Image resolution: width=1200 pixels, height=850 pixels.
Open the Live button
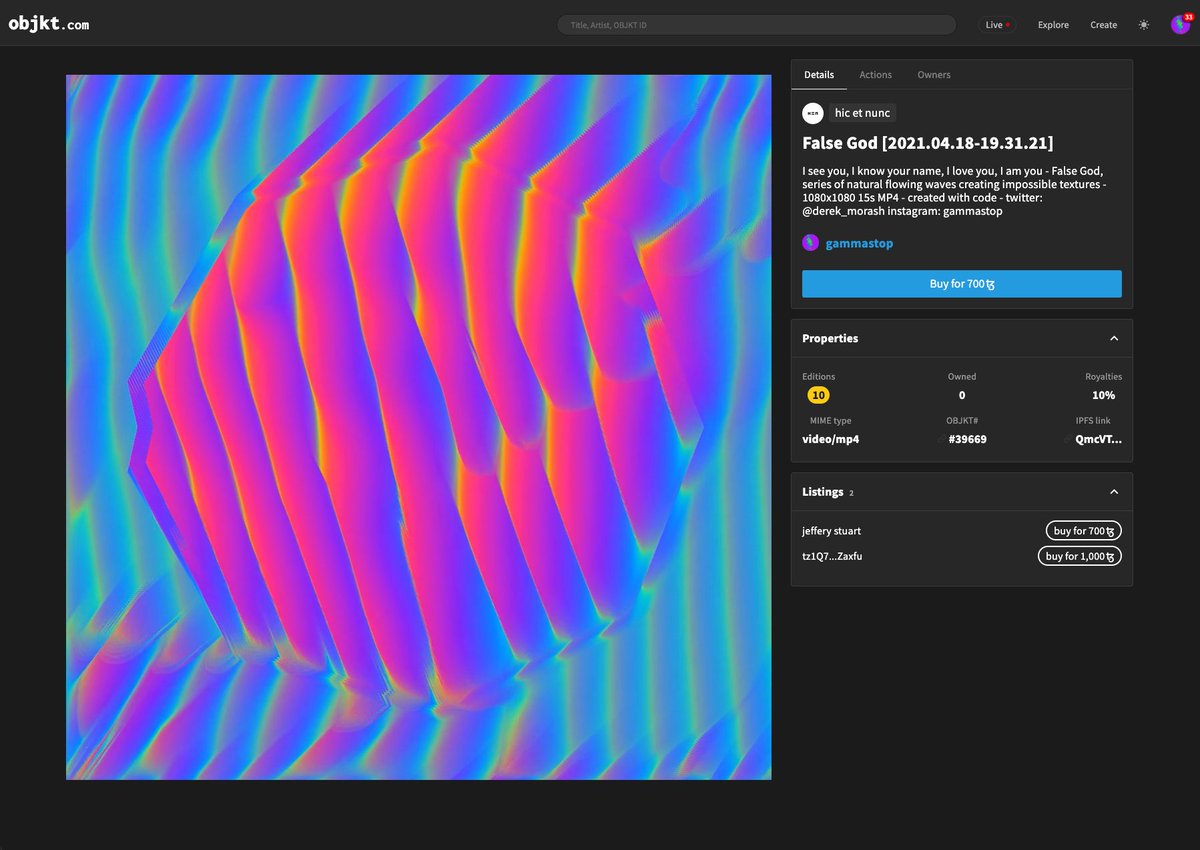pos(997,25)
